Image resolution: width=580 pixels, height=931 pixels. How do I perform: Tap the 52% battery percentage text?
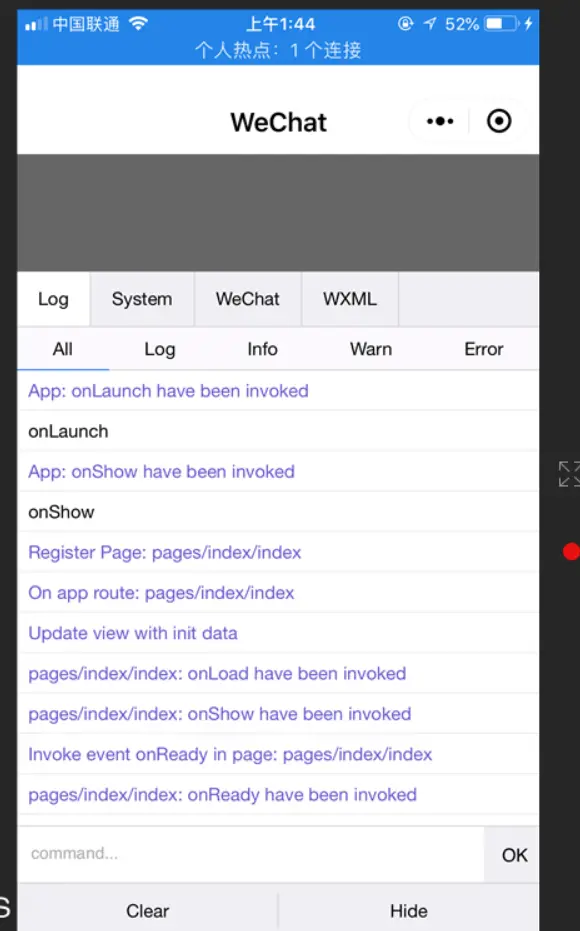pos(462,24)
